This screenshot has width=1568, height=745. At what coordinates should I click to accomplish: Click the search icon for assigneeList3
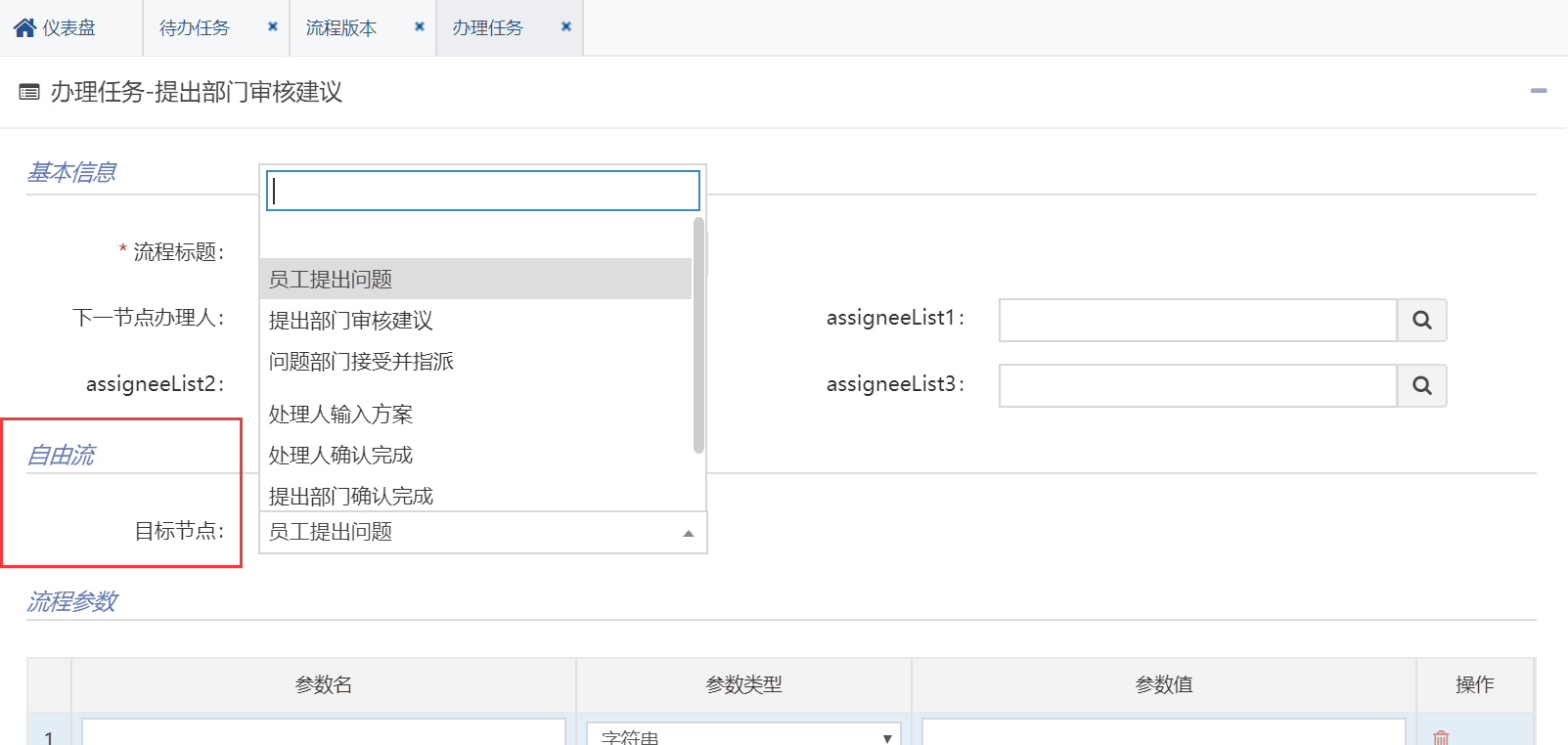(x=1422, y=385)
